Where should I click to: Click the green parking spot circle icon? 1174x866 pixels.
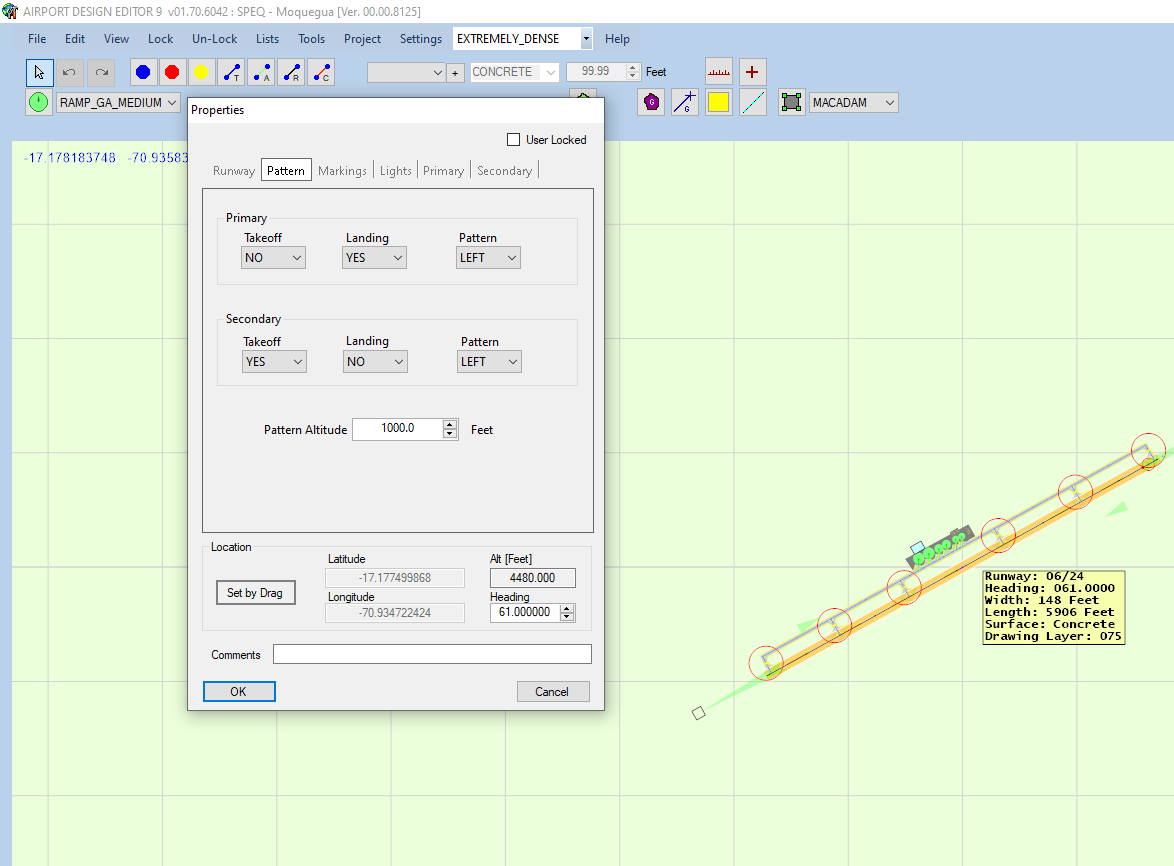tap(39, 103)
